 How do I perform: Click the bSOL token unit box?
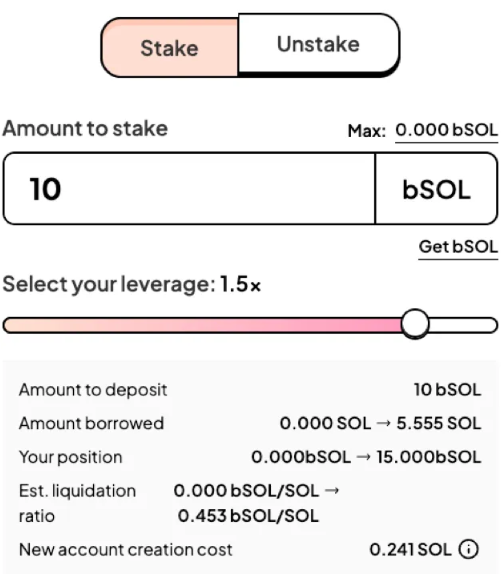437,189
